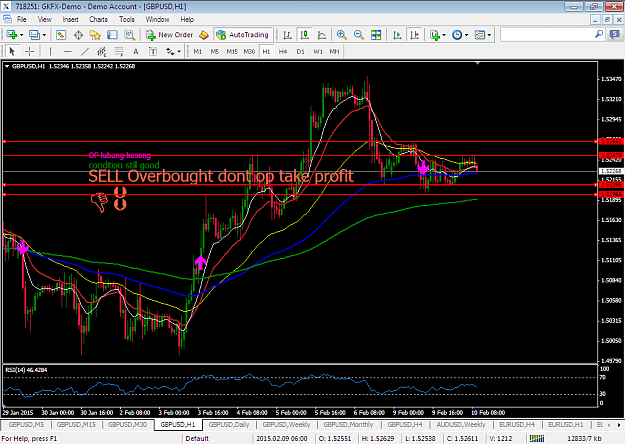This screenshot has height=444, width=625.
Task: Switch to Candlesticks chart view
Action: point(305,35)
